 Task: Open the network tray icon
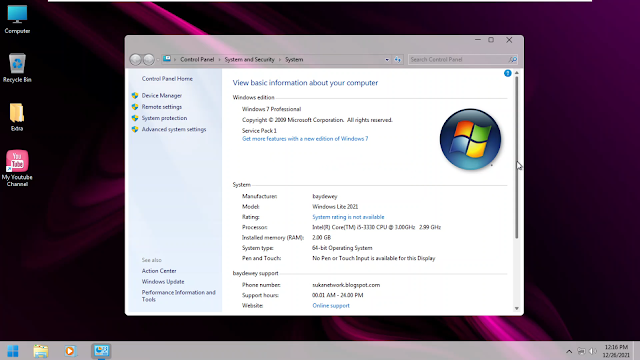pos(581,351)
